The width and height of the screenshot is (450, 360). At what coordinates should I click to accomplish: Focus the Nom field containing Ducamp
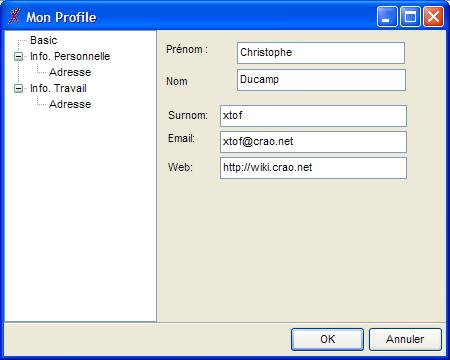click(321, 80)
